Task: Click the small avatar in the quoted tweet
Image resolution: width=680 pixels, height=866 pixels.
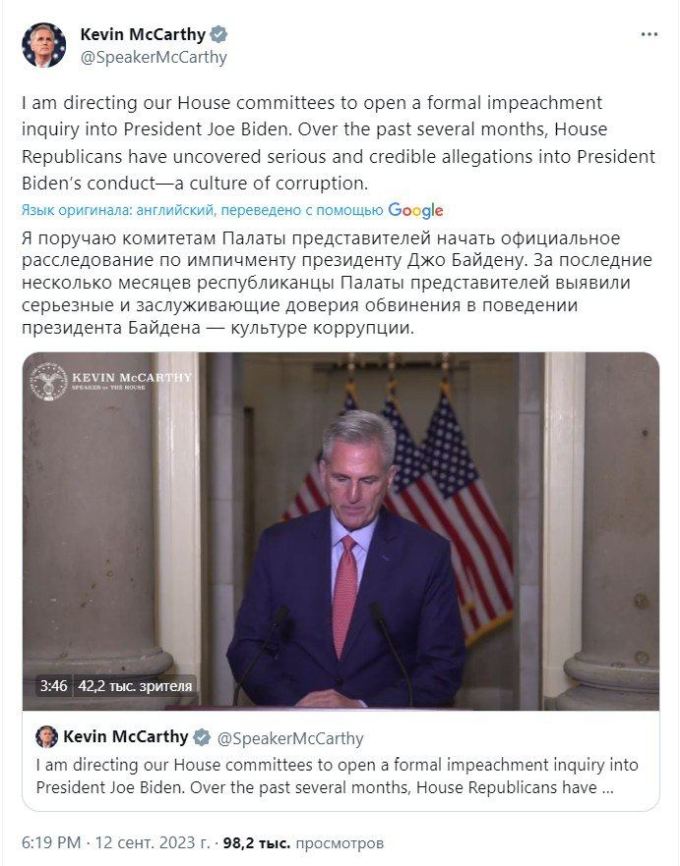Action: (x=46, y=737)
